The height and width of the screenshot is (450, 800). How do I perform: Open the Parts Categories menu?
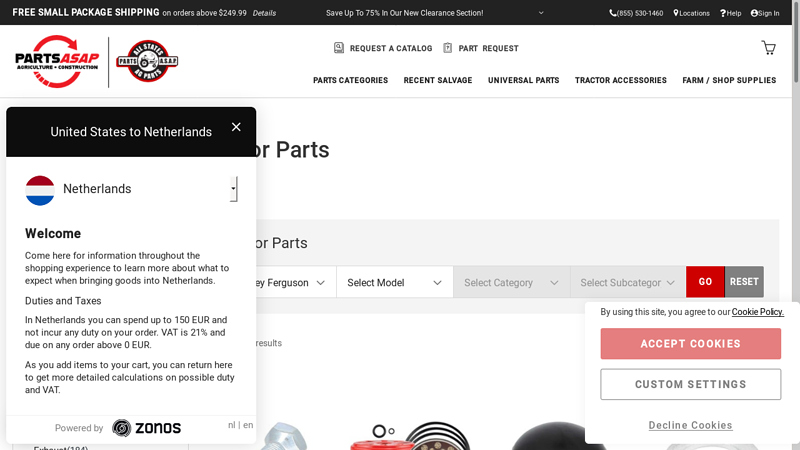click(350, 80)
